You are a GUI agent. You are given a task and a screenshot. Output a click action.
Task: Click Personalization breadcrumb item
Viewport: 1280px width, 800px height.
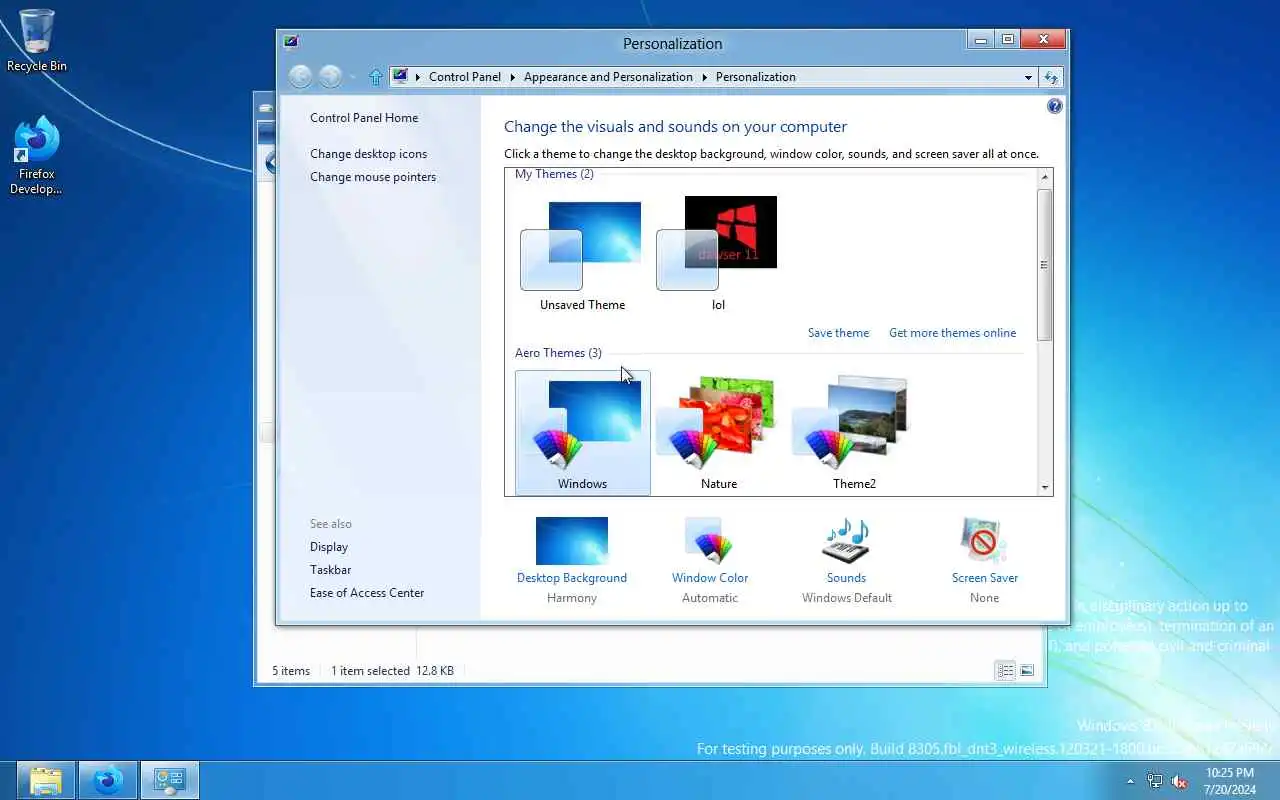[756, 77]
